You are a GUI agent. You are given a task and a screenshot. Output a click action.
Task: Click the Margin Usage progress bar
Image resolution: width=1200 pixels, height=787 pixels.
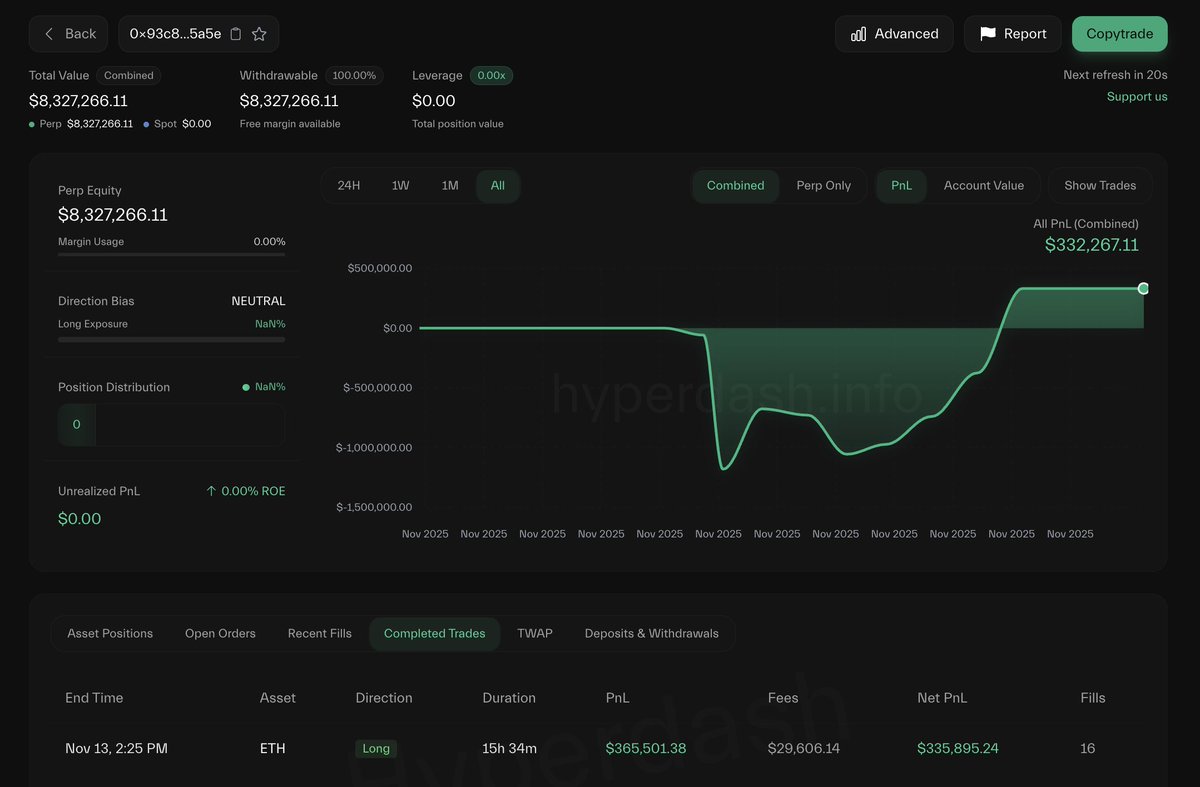point(170,253)
